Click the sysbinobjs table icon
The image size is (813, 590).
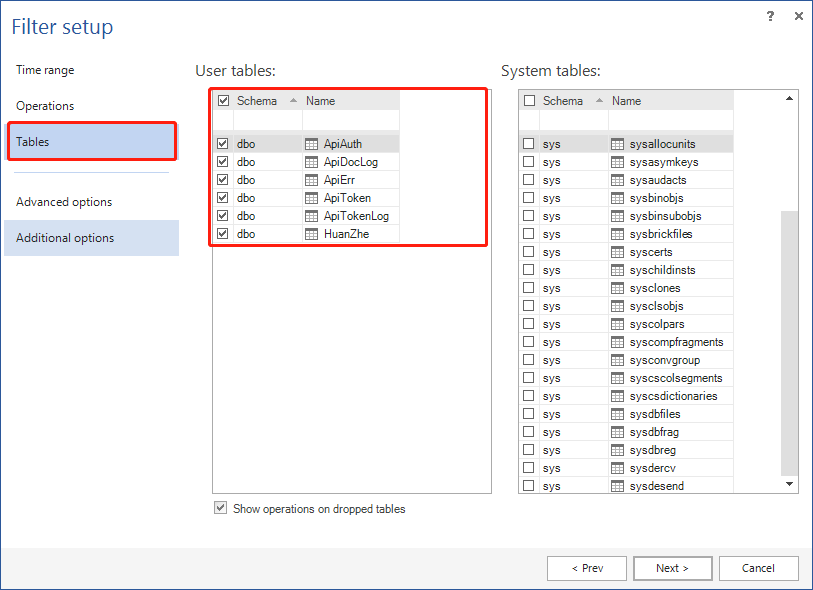pos(617,198)
